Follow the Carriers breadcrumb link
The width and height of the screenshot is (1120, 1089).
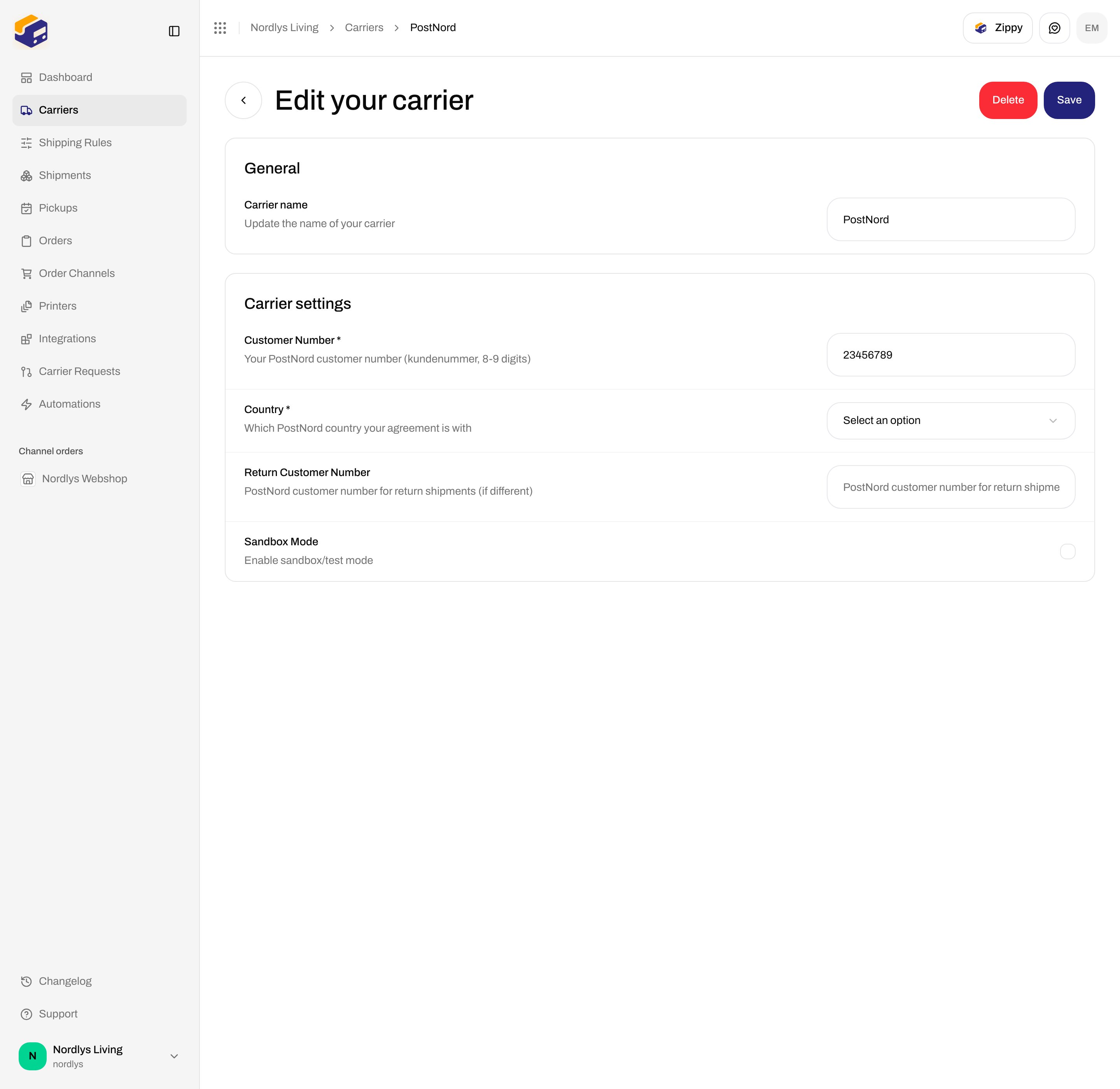tap(364, 28)
